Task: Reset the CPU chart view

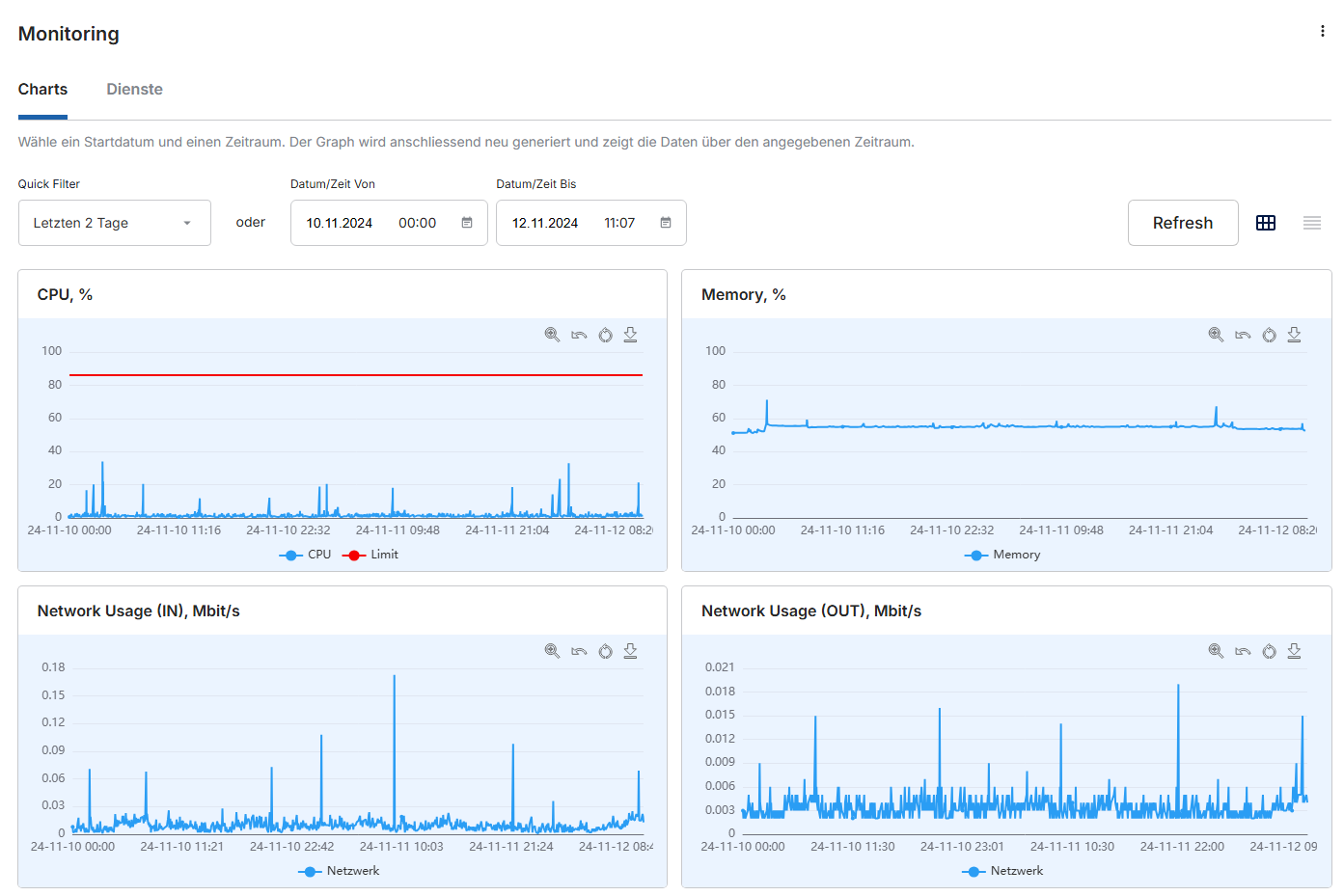Action: pos(605,335)
